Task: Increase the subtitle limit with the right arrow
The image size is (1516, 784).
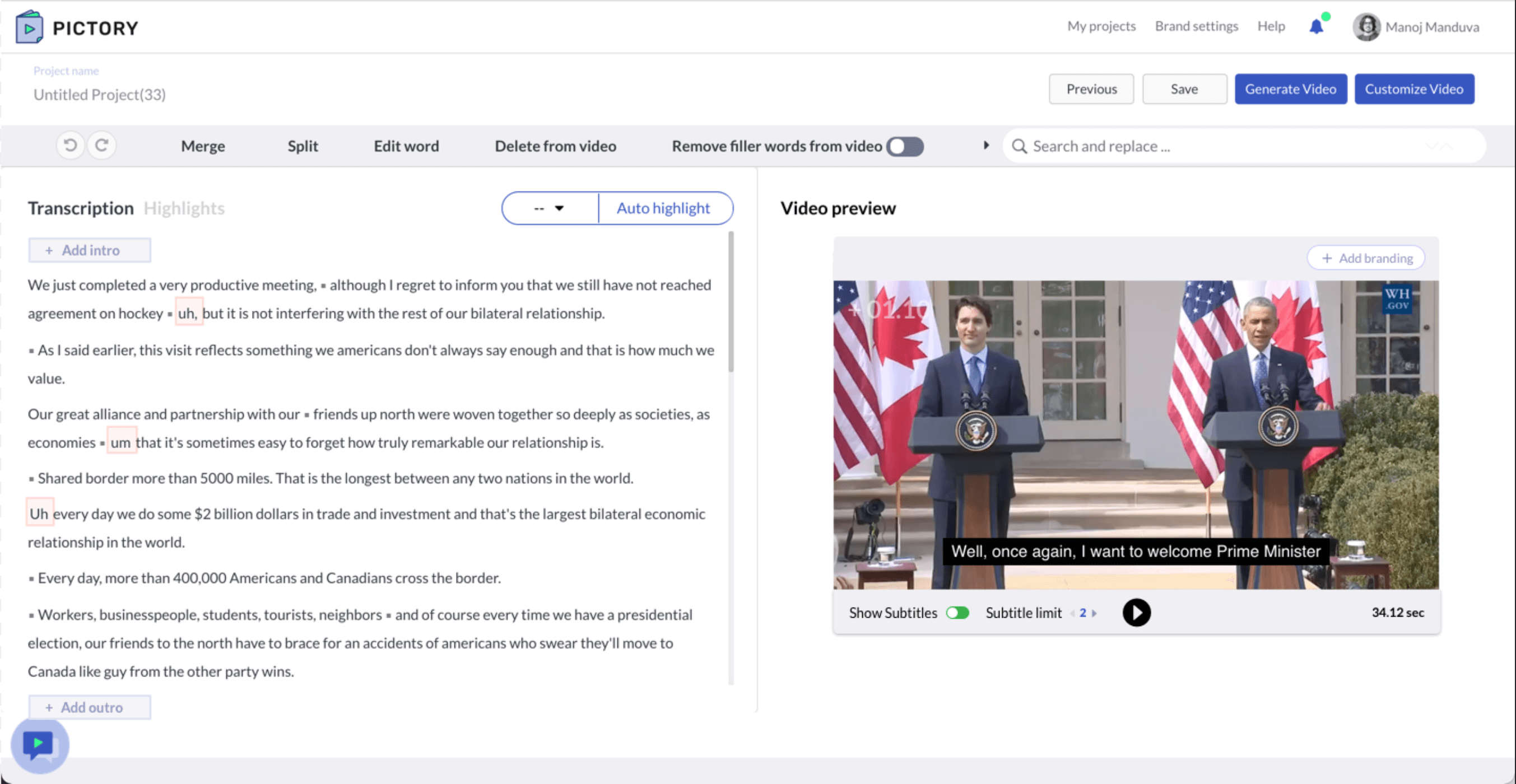Action: [x=1094, y=613]
